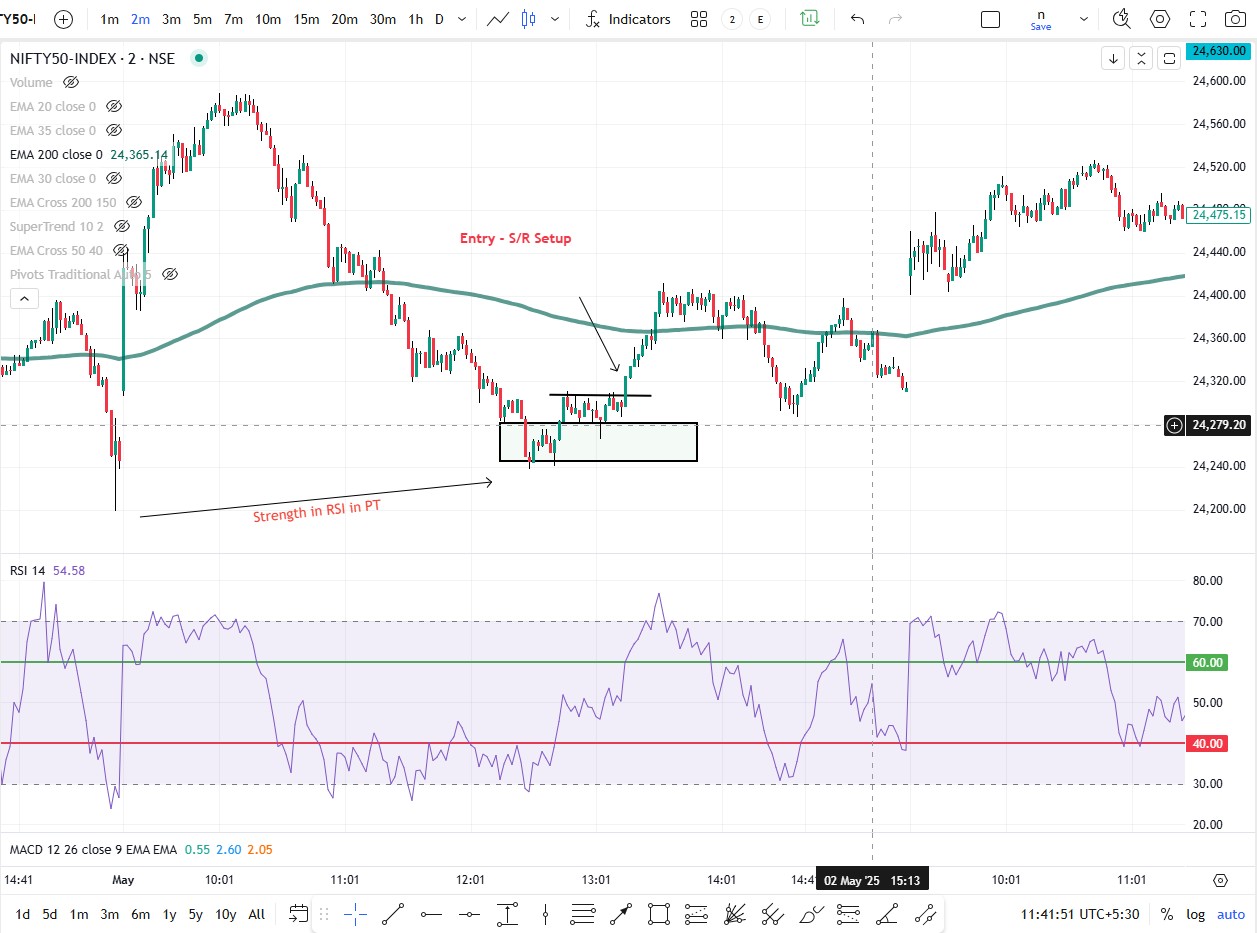Click the Undo arrow icon
This screenshot has height=933, width=1257.
click(x=857, y=18)
